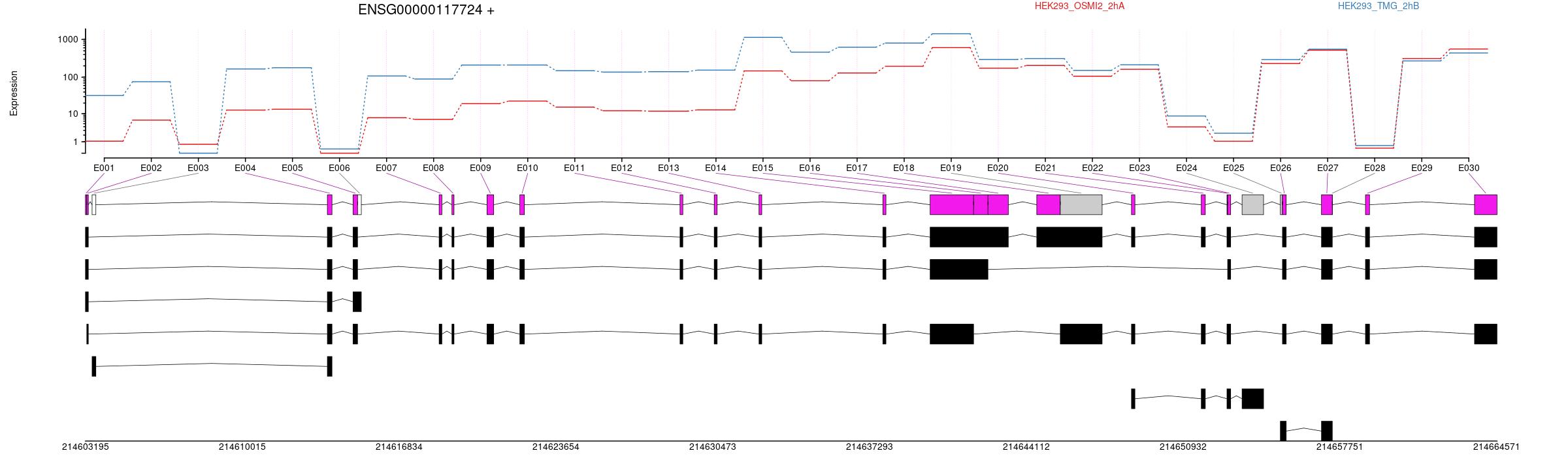Click exon label E008
This screenshot has width=1568, height=457.
[x=433, y=168]
